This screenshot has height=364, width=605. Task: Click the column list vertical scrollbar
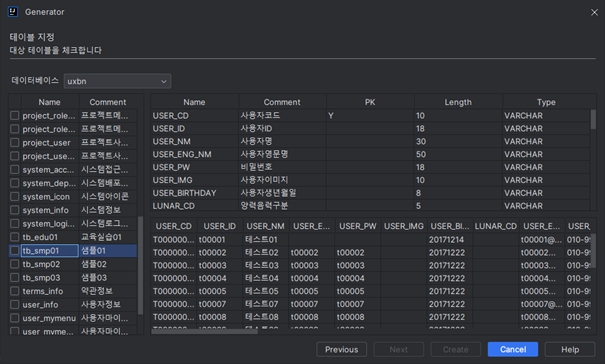(x=593, y=120)
